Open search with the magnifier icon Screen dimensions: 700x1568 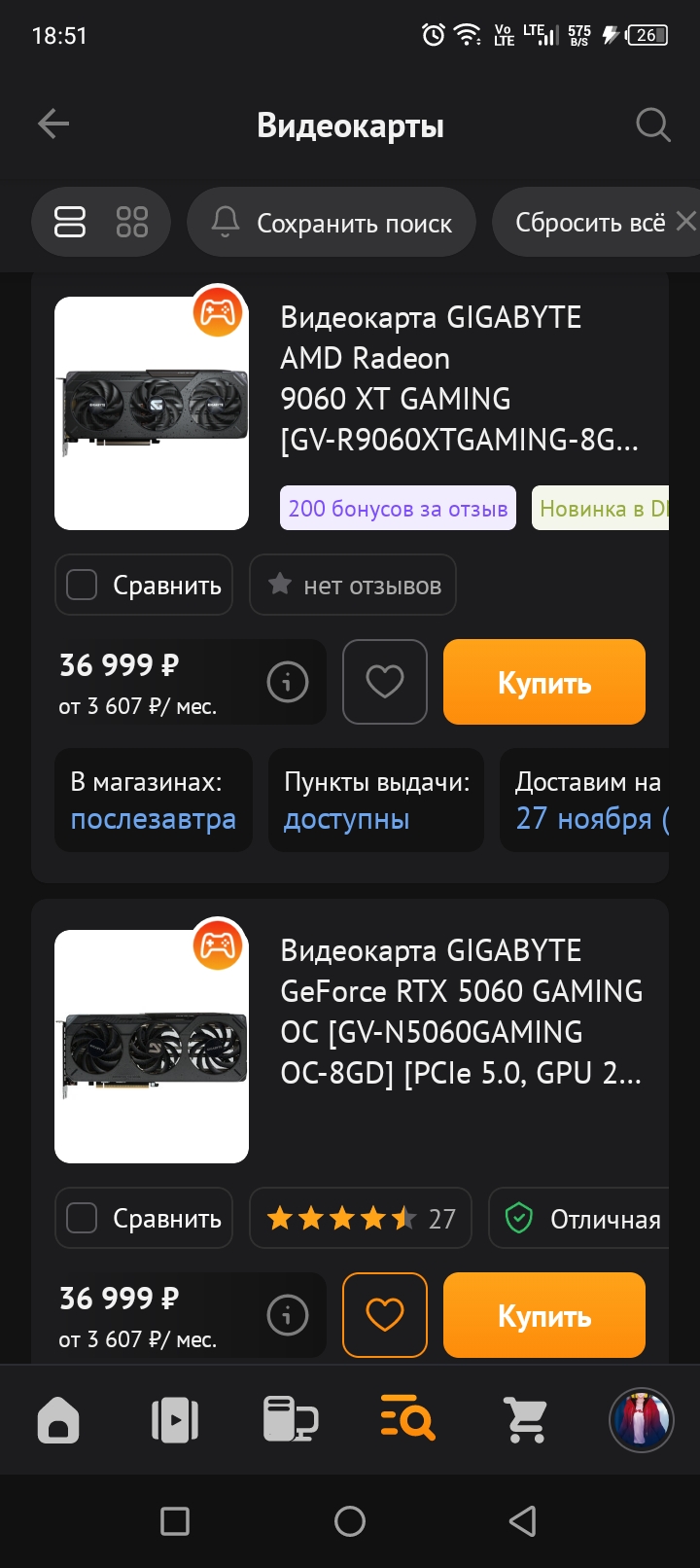pos(652,125)
